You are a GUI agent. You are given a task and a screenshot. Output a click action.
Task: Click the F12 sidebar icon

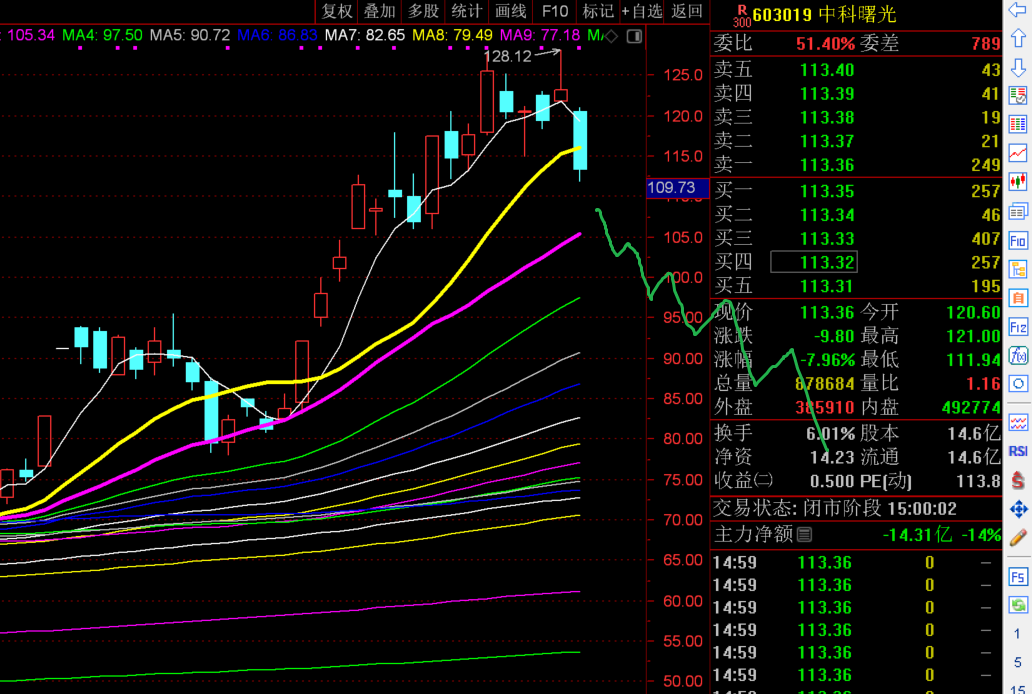click(1018, 327)
